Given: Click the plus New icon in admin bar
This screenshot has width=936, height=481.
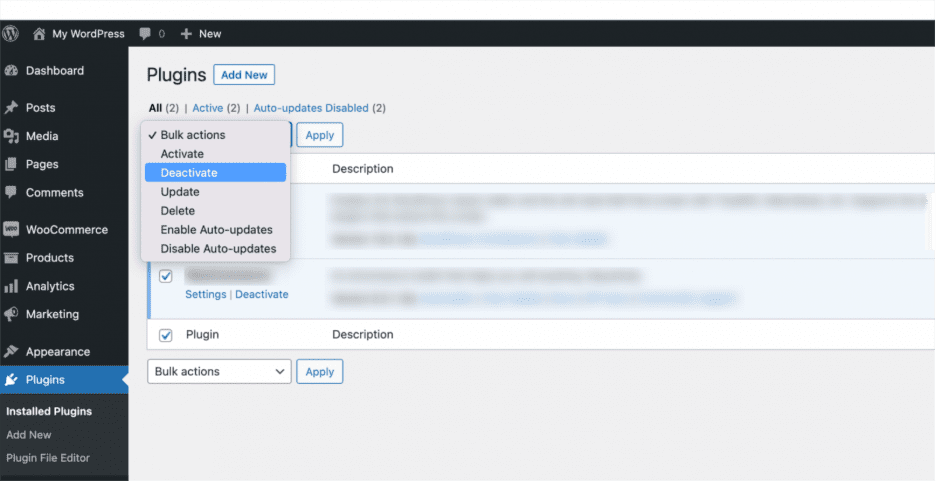Looking at the screenshot, I should point(186,33).
